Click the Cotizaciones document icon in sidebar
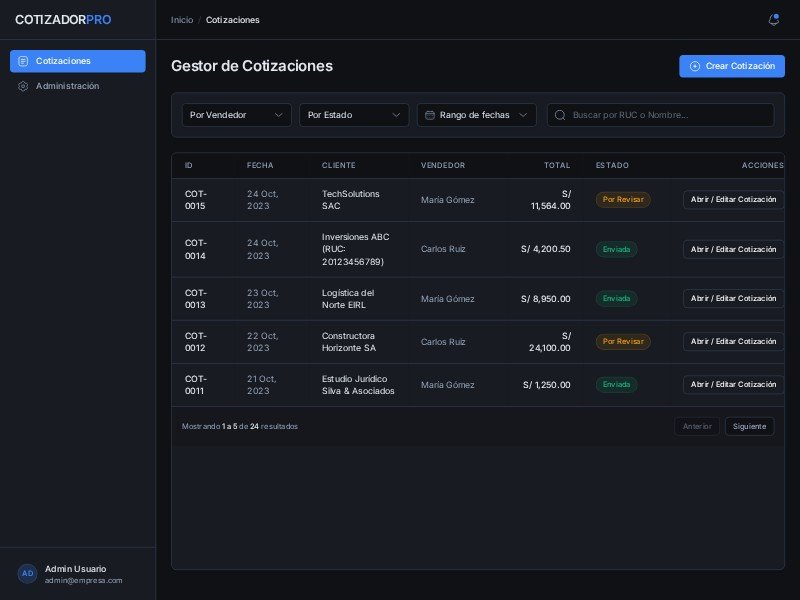The width and height of the screenshot is (800, 600). 23,61
